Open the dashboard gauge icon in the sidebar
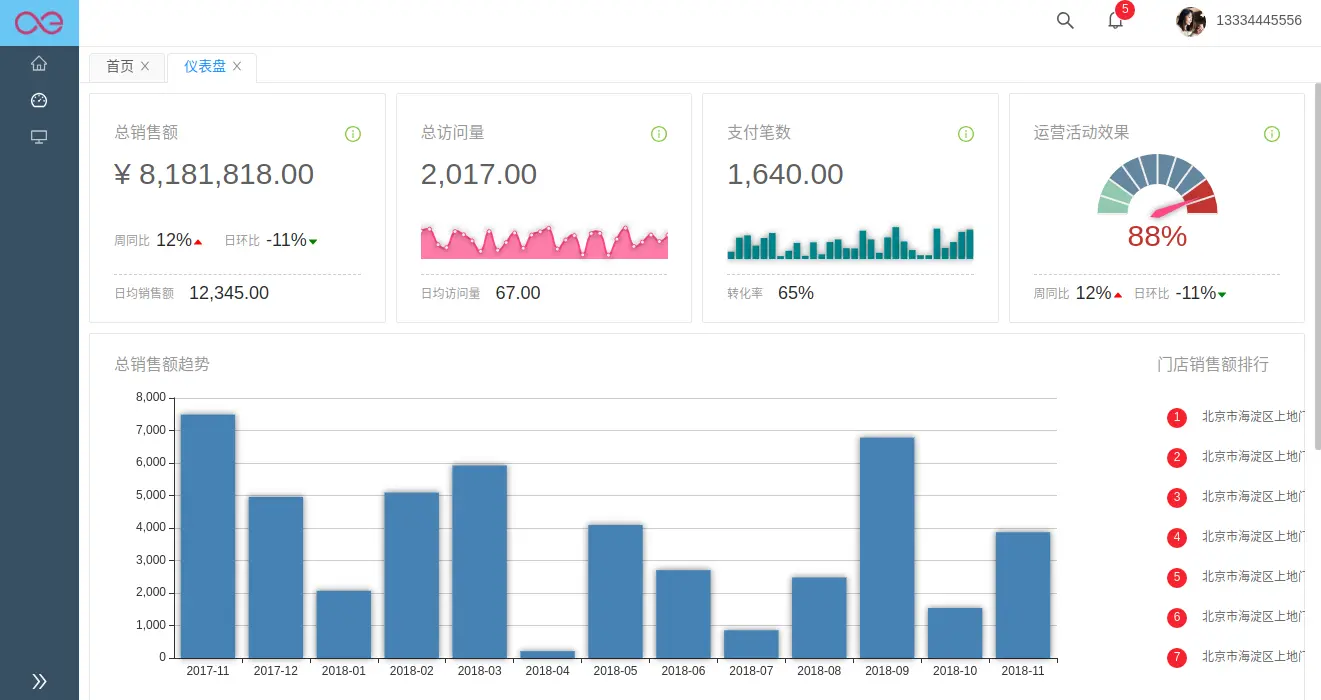This screenshot has height=700, width=1321. click(39, 100)
